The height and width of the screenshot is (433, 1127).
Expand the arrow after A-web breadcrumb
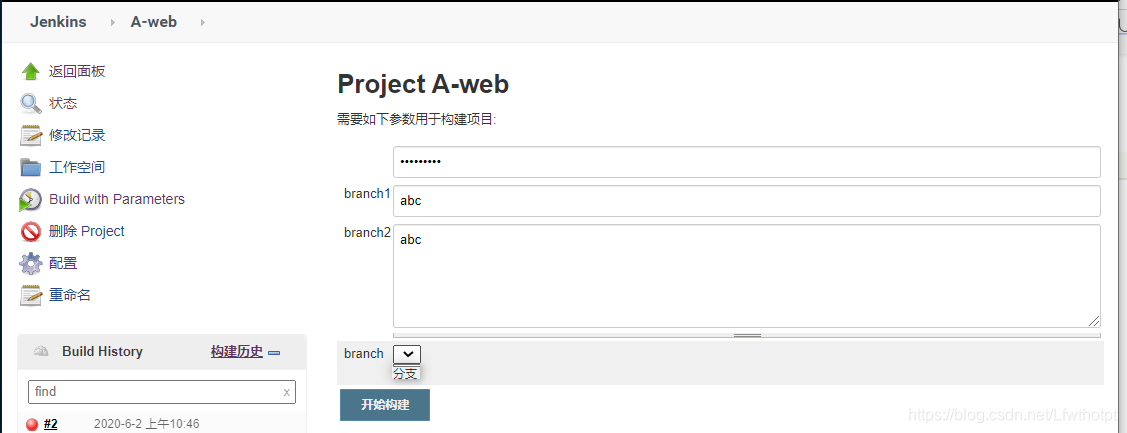203,22
